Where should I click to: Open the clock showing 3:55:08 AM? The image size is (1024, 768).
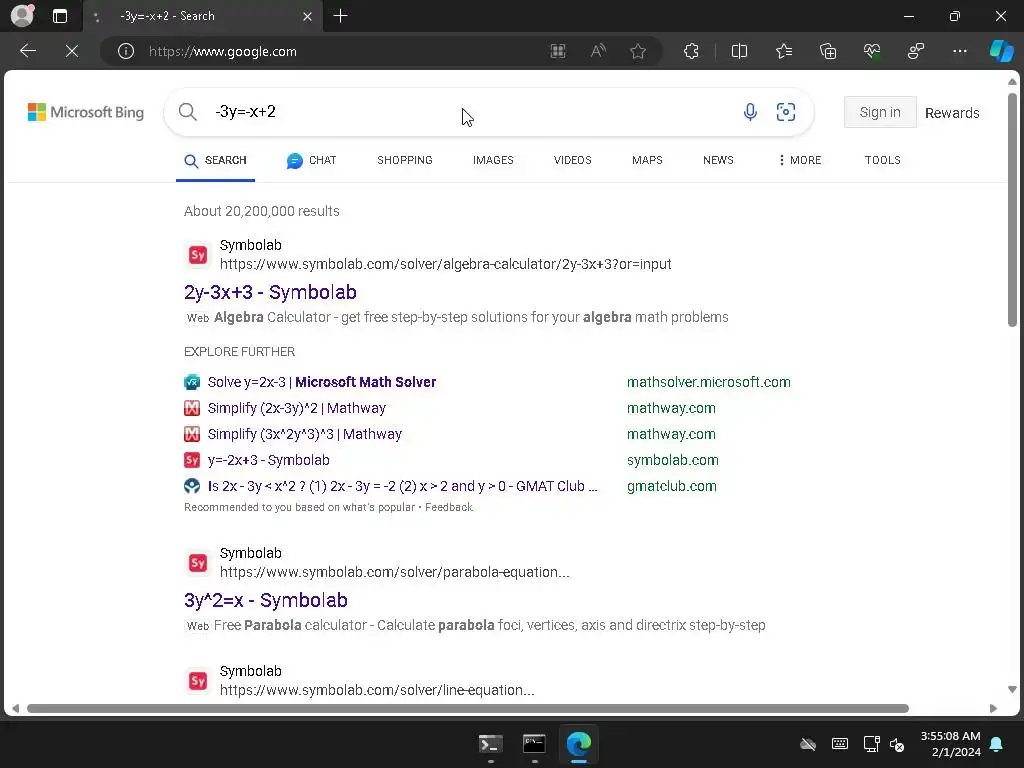[x=950, y=744]
